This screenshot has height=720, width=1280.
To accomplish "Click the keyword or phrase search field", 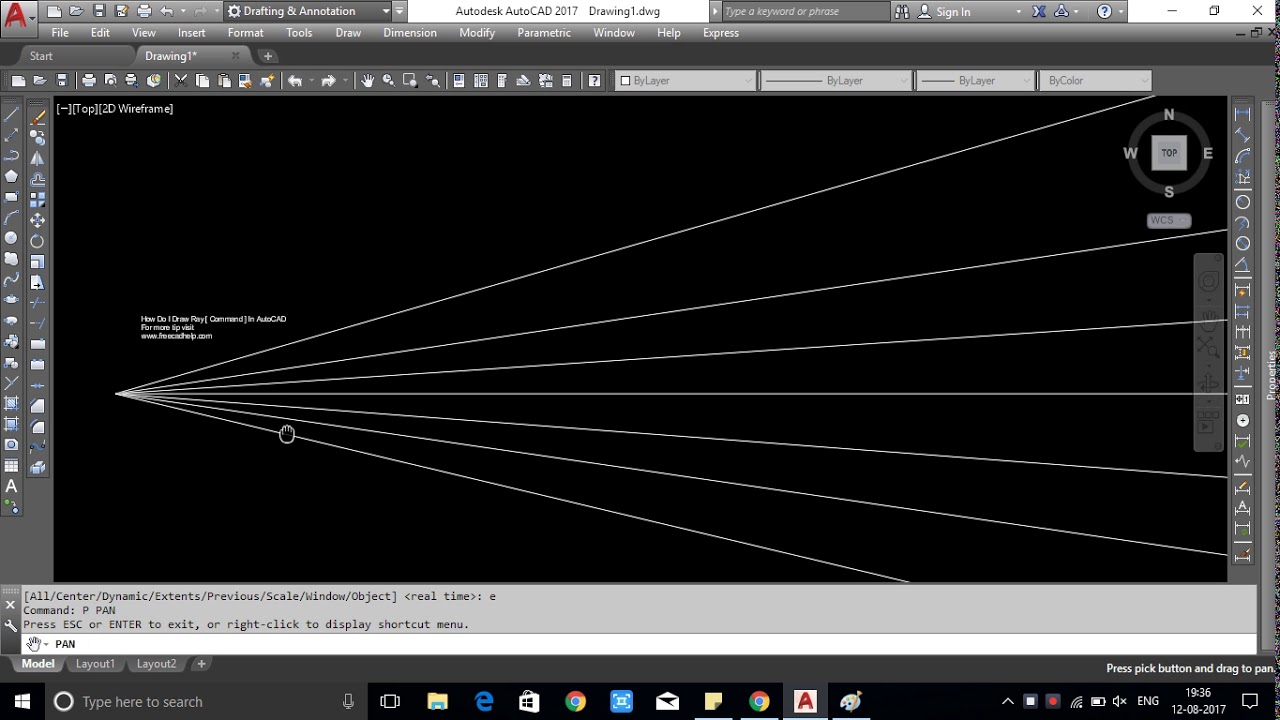I will point(803,11).
